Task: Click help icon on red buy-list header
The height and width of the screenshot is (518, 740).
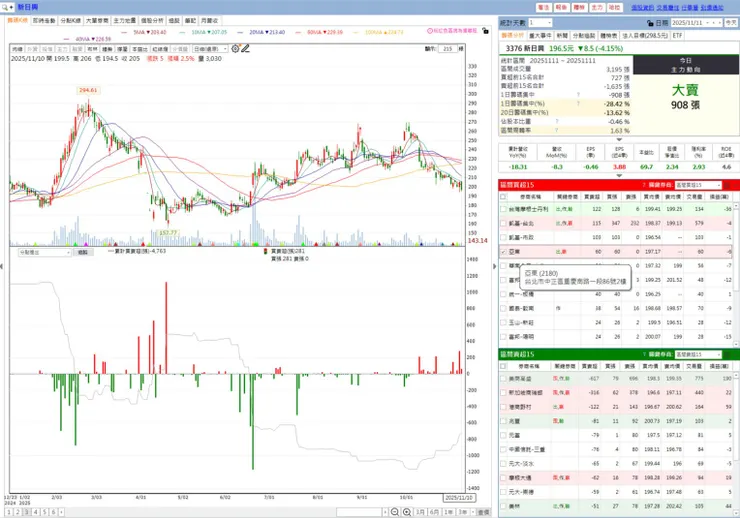Action: [x=644, y=184]
